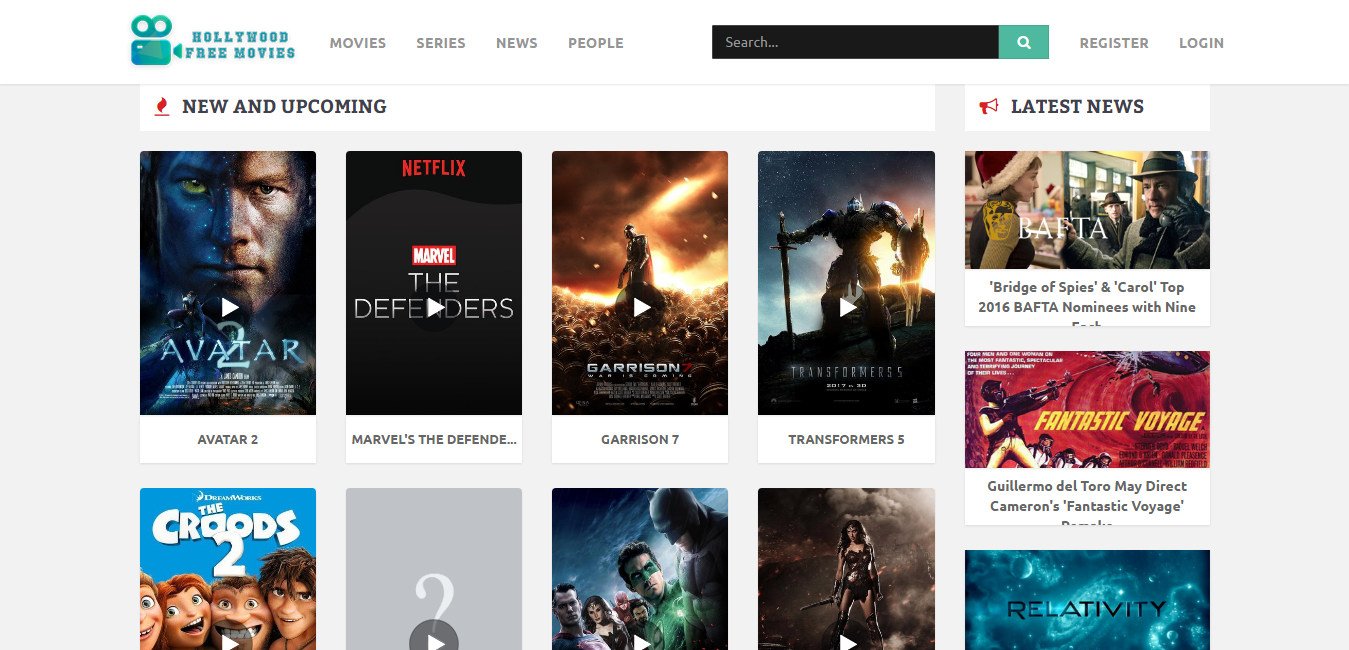Click the flame icon beside New and Upcoming

(162, 106)
